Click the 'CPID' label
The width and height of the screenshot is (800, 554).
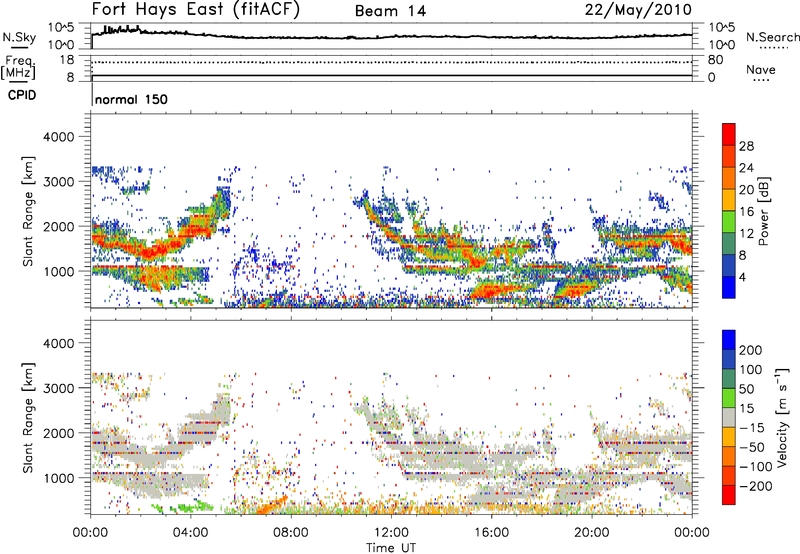(22, 95)
